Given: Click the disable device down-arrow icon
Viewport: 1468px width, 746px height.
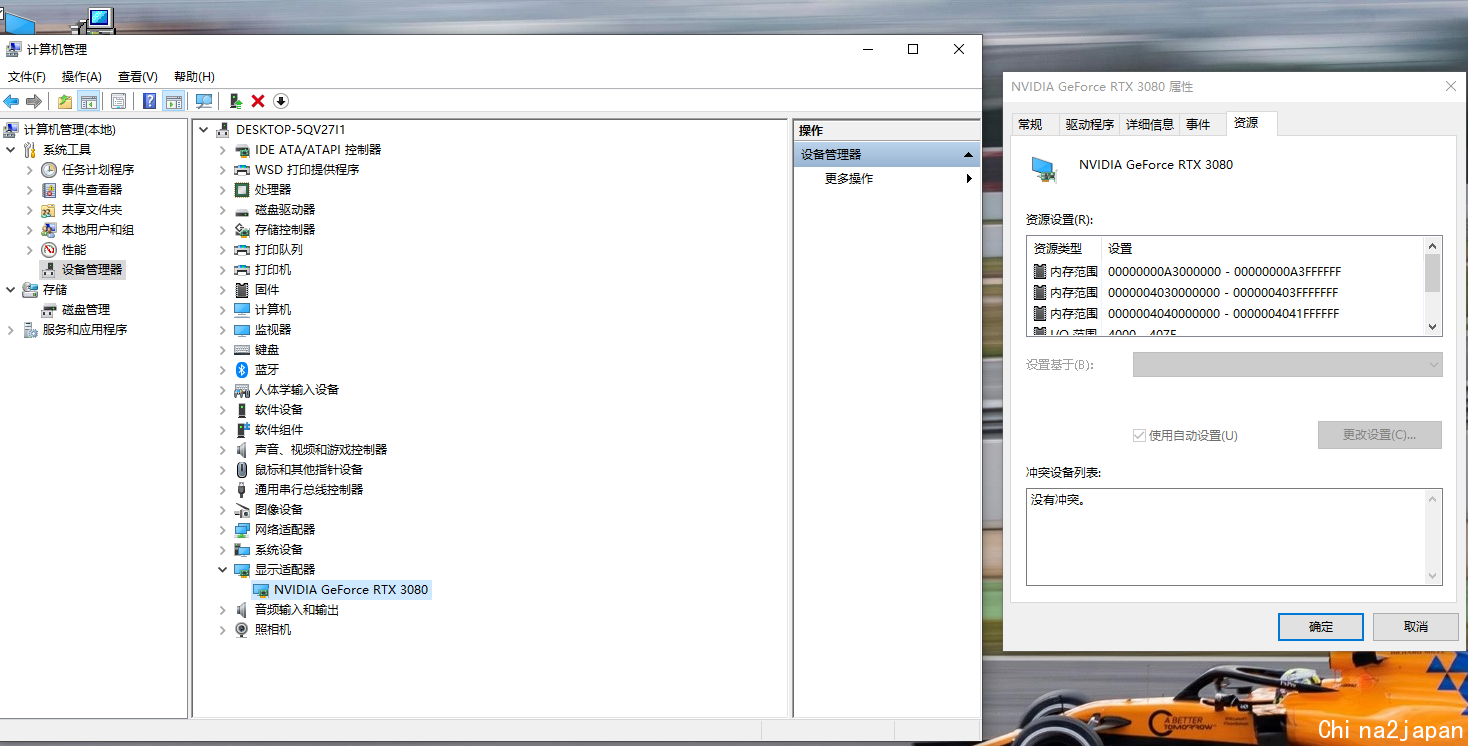Looking at the screenshot, I should click(x=281, y=101).
